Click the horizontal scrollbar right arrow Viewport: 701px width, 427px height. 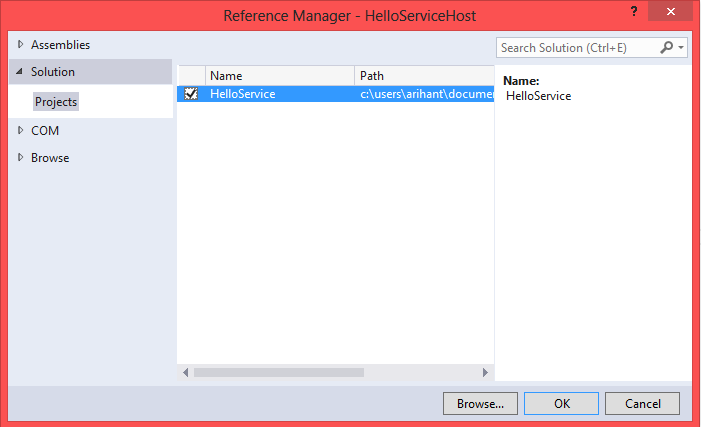tap(486, 372)
